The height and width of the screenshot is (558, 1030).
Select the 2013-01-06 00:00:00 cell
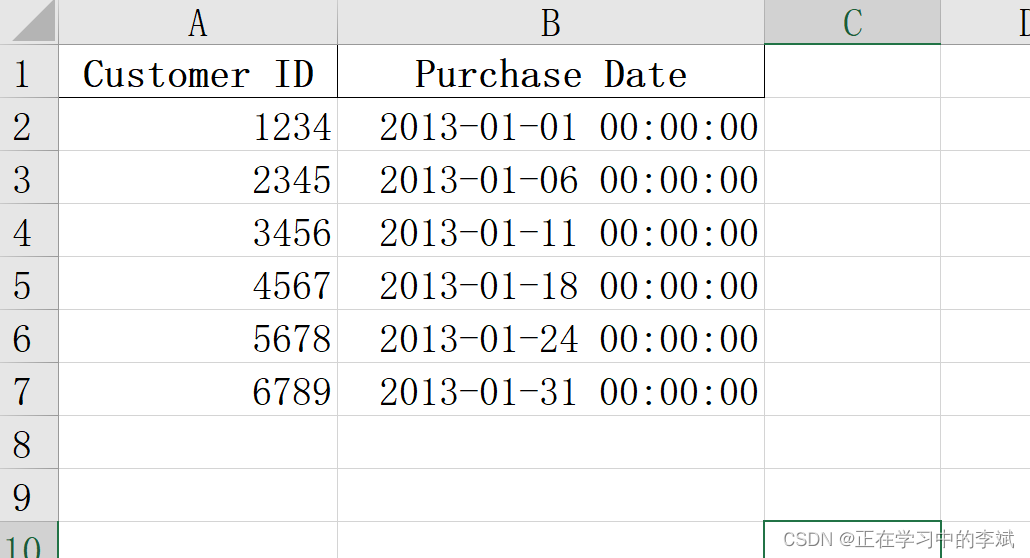click(550, 177)
